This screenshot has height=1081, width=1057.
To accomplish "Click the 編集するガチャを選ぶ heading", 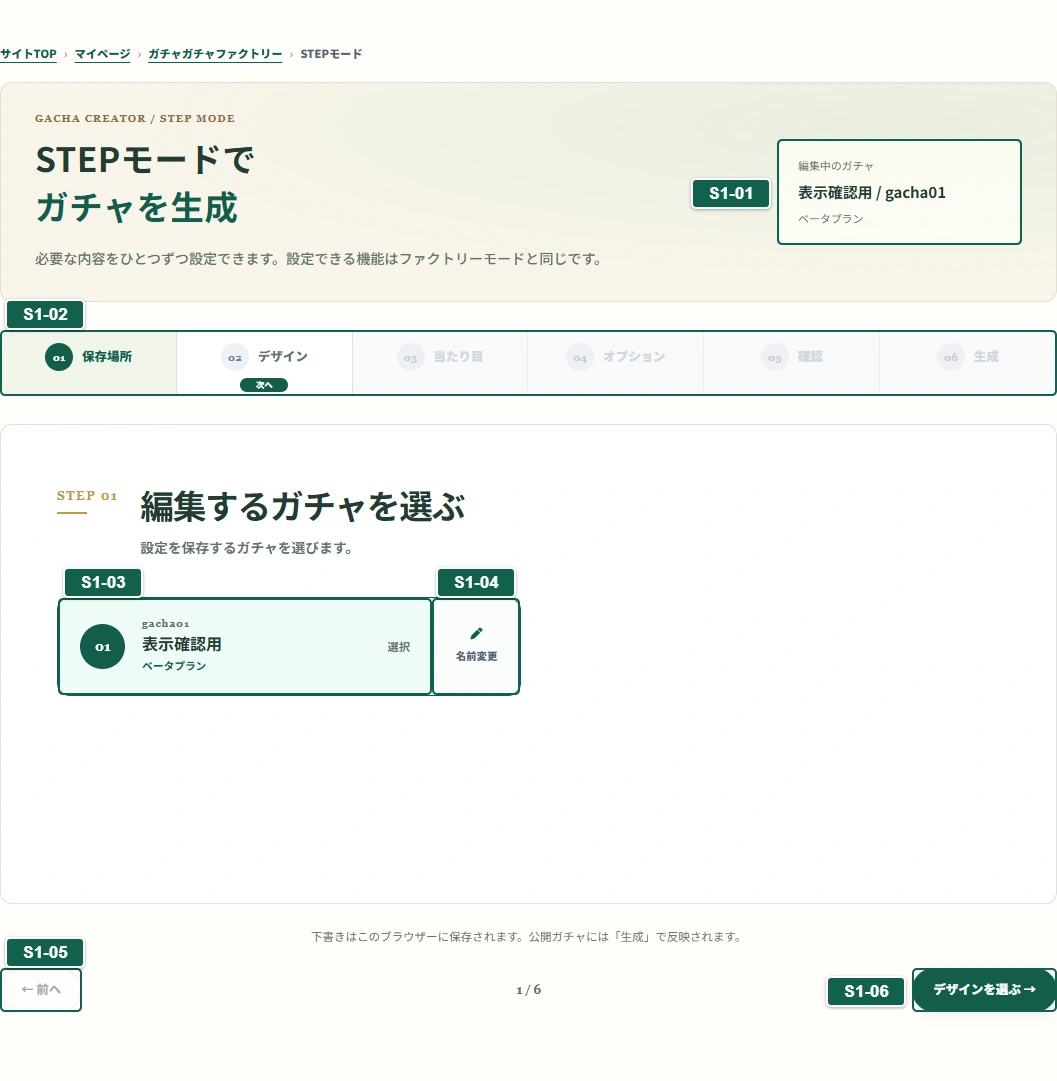I will point(303,507).
